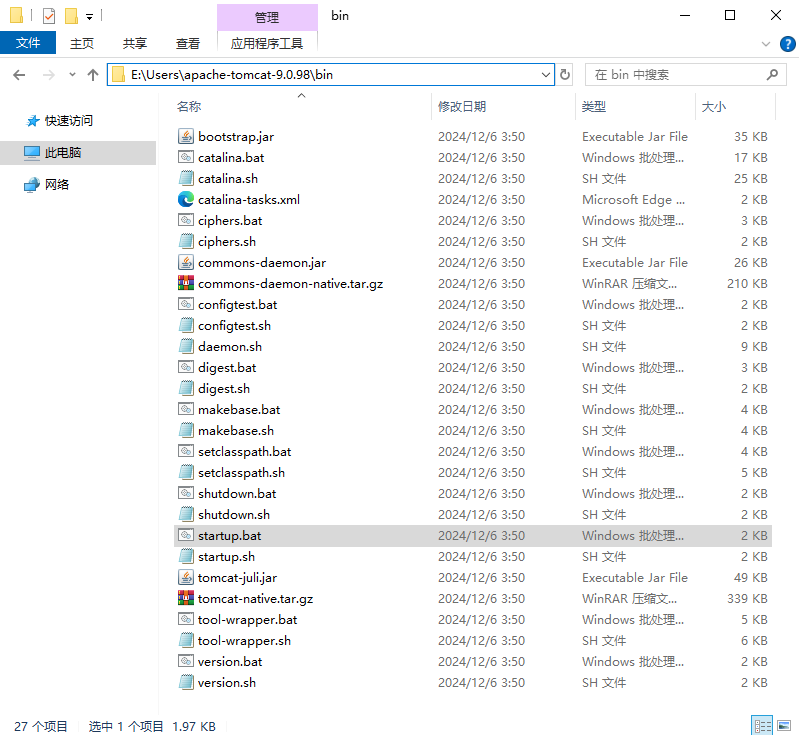Click the catalina.sh file icon
This screenshot has width=799, height=735.
pos(185,178)
